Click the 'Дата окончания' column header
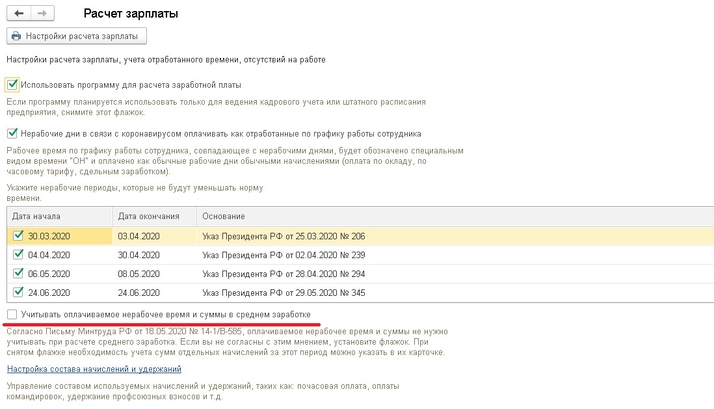The width and height of the screenshot is (714, 409). [148, 216]
